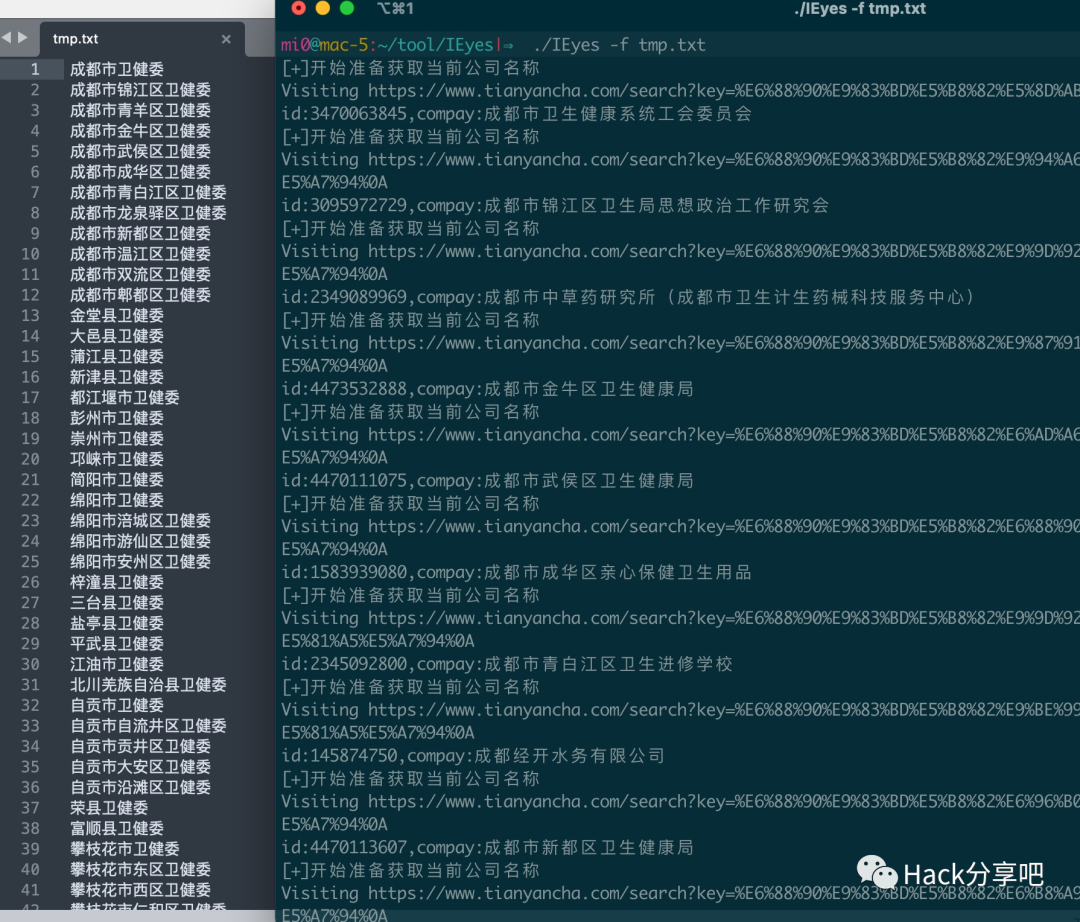Click line 14 大邑县卫健委

116,336
